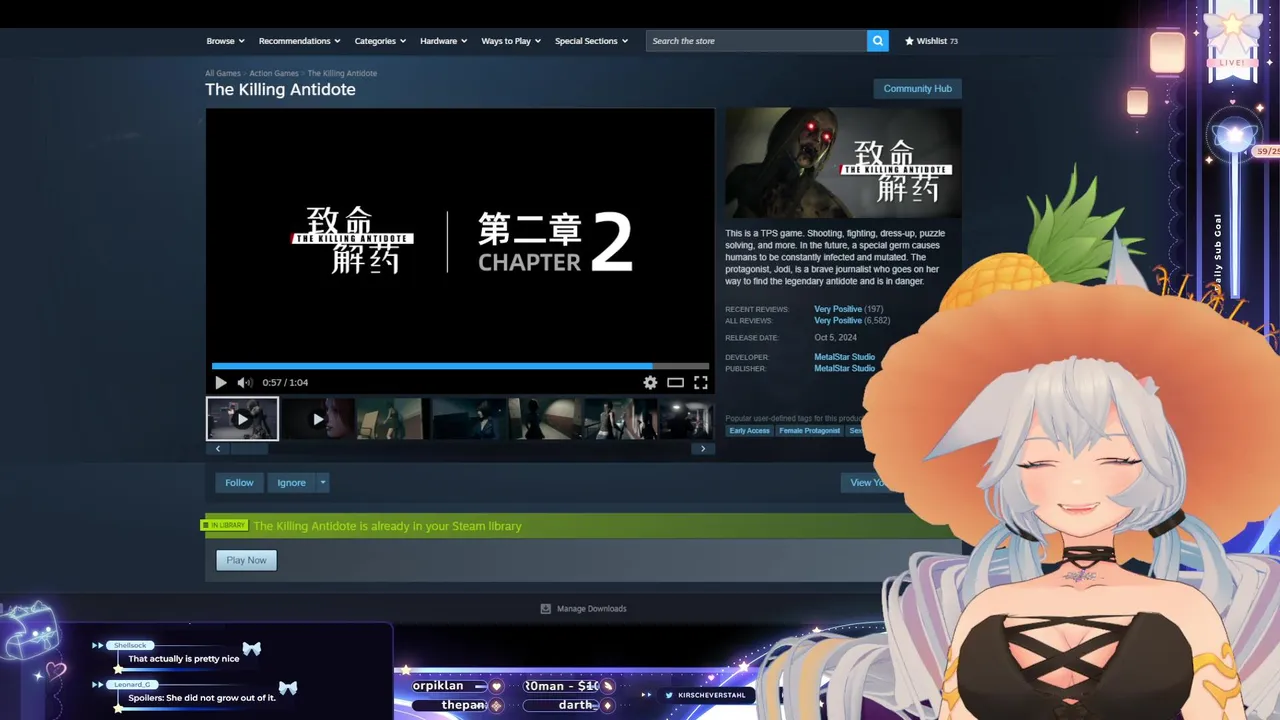Open all reviews Very Positive link
Viewport: 1280px width, 720px height.
coord(838,321)
